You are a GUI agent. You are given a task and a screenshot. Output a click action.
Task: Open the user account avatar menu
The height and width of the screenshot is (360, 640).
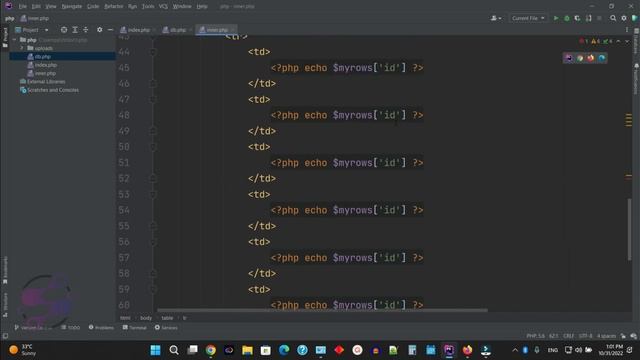tap(496, 18)
